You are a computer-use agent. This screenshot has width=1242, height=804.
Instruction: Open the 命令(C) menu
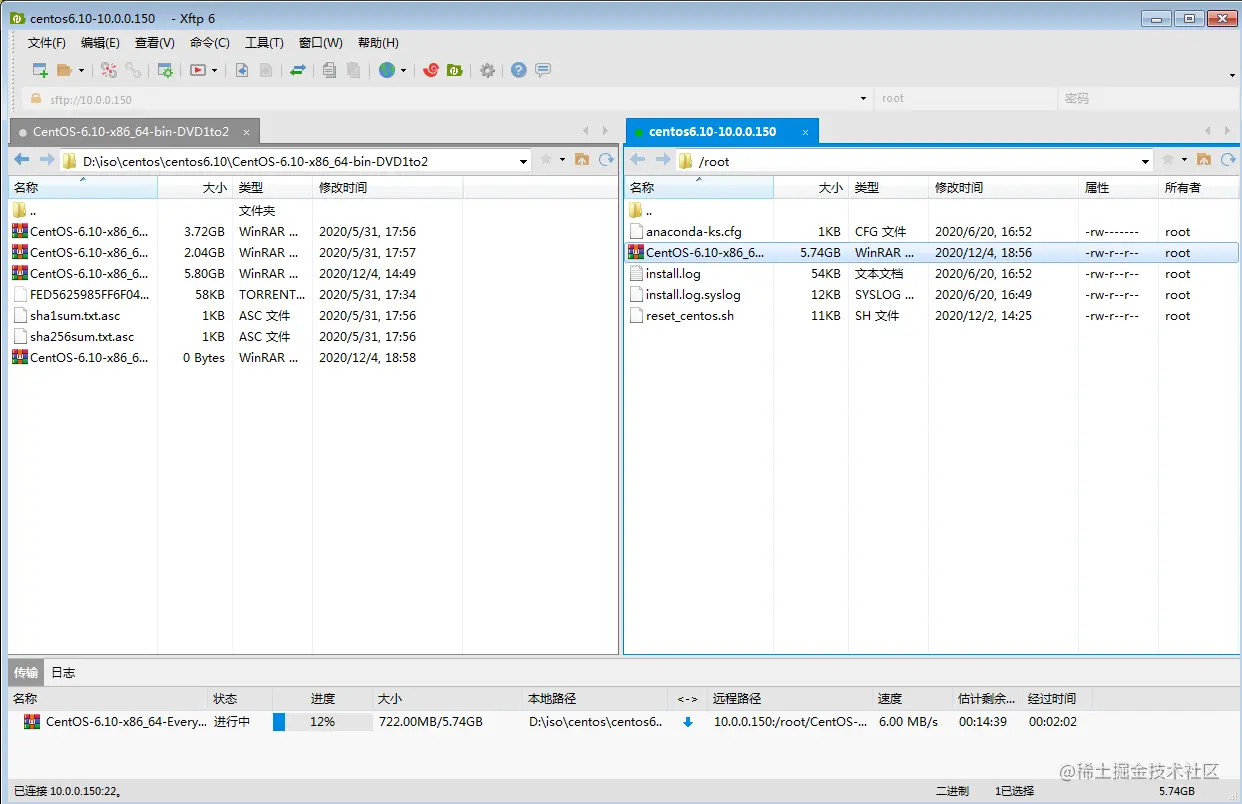click(210, 43)
